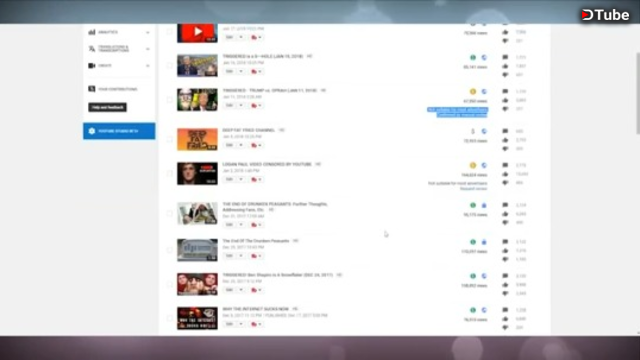
Task: Open Analytics in the sidebar
Action: 108,32
